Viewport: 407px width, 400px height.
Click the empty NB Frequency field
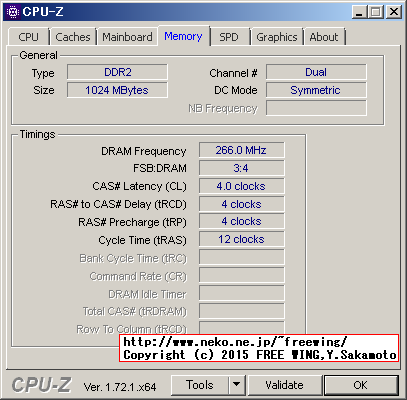pos(316,108)
